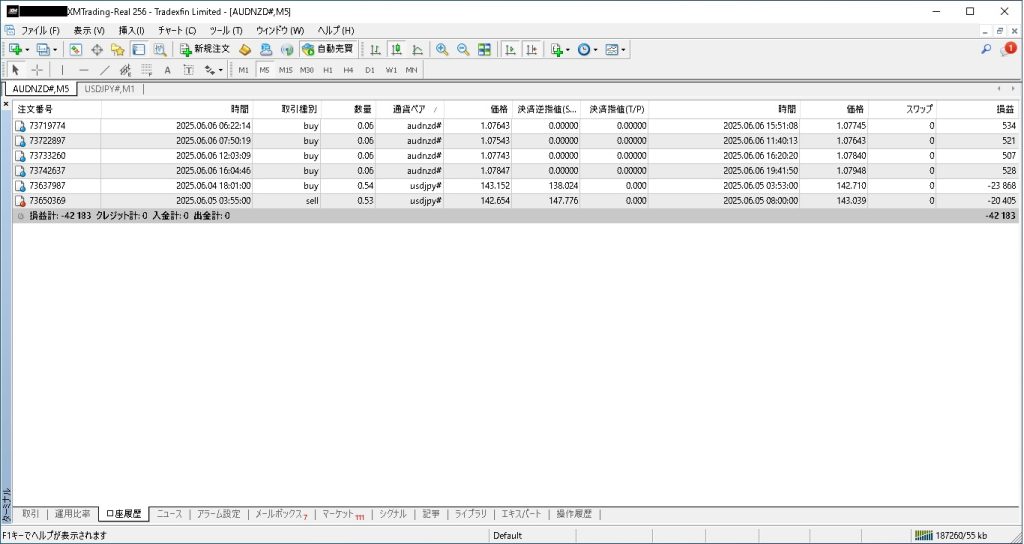The image size is (1024, 544).
Task: Expand the new chart dropdown arrow
Action: click(27, 49)
